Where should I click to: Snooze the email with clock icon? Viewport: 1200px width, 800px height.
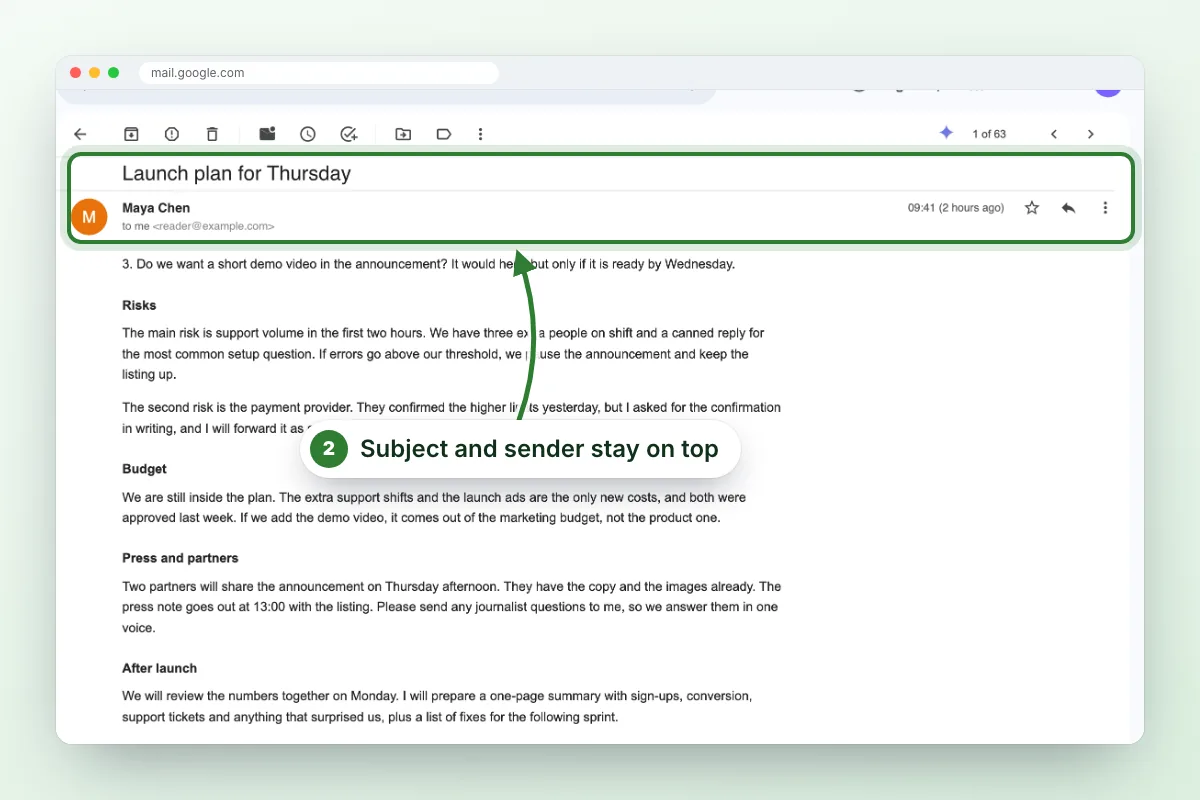308,134
